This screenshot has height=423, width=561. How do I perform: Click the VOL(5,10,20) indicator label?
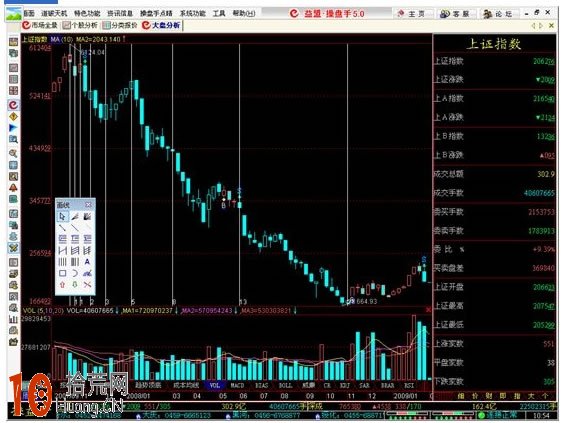pyautogui.click(x=44, y=310)
